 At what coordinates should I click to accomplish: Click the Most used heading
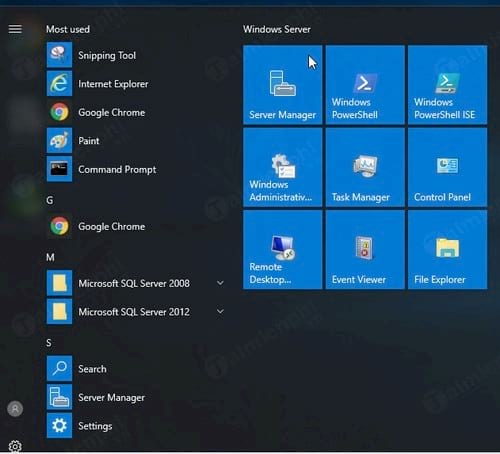(68, 29)
